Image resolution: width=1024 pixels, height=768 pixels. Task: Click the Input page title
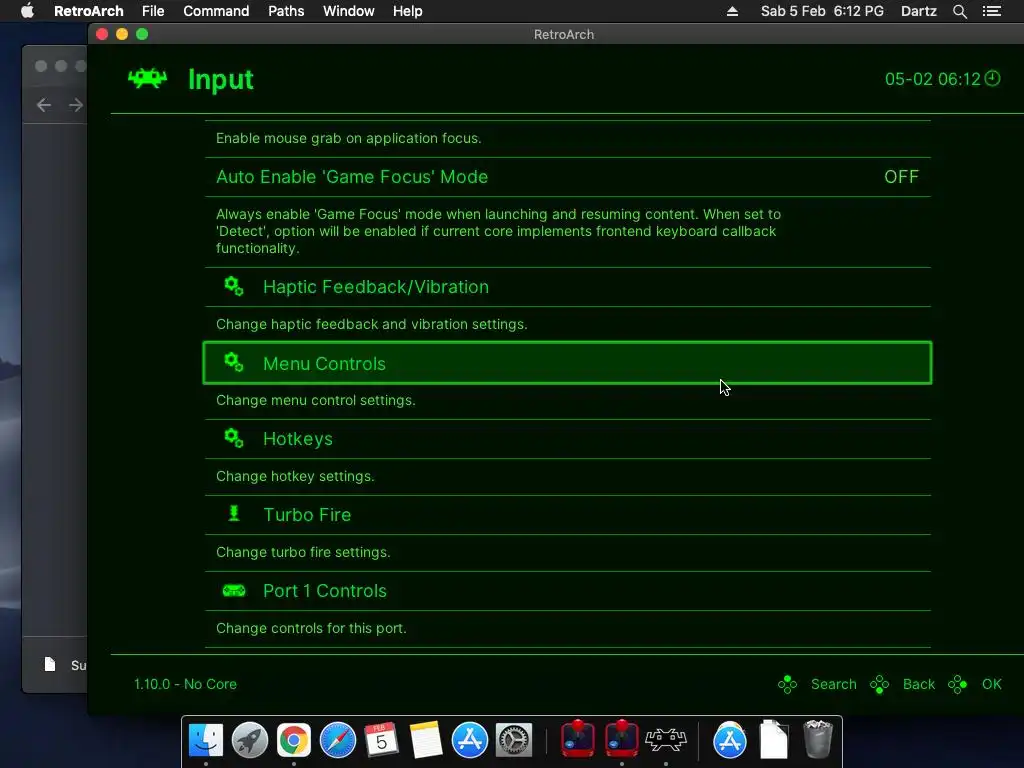coord(221,80)
